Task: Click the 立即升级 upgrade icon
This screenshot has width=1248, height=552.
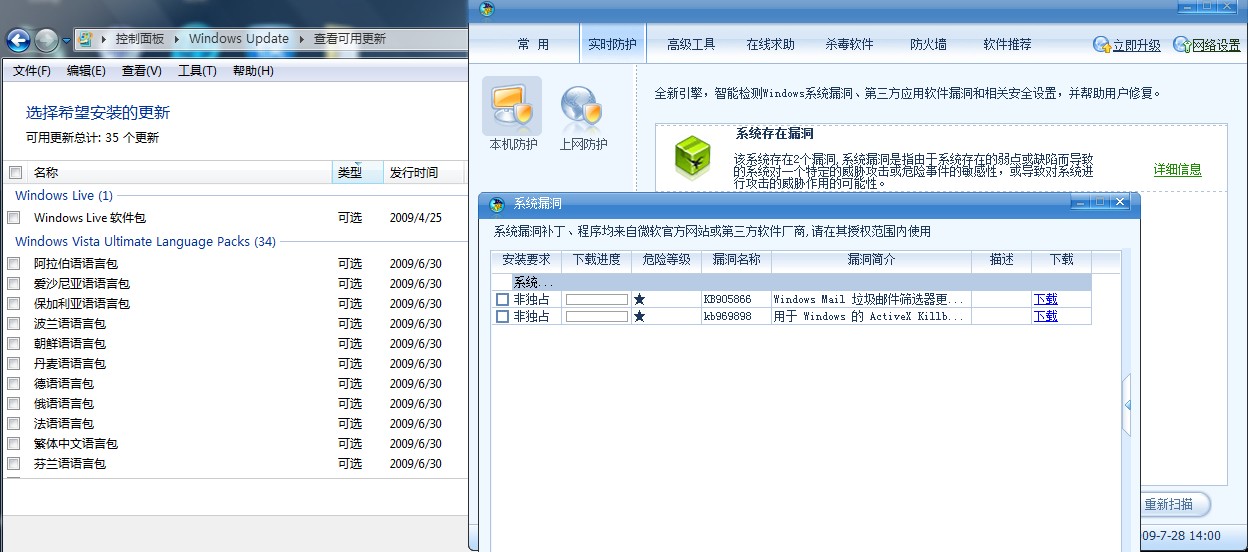Action: coord(1102,45)
